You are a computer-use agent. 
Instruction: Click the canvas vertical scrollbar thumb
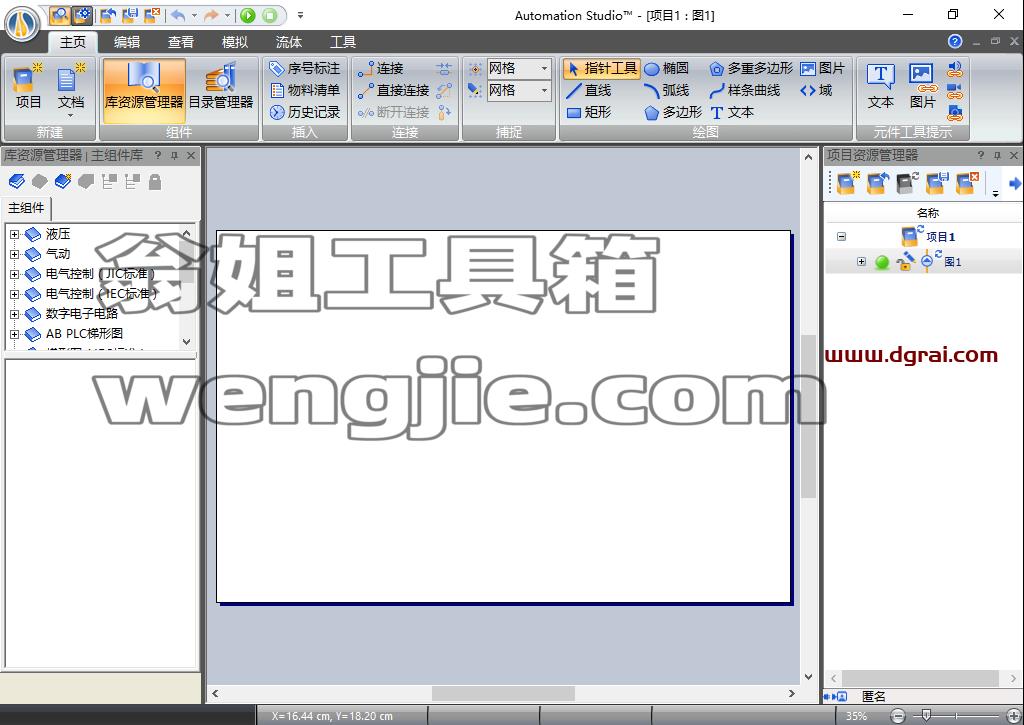point(808,417)
